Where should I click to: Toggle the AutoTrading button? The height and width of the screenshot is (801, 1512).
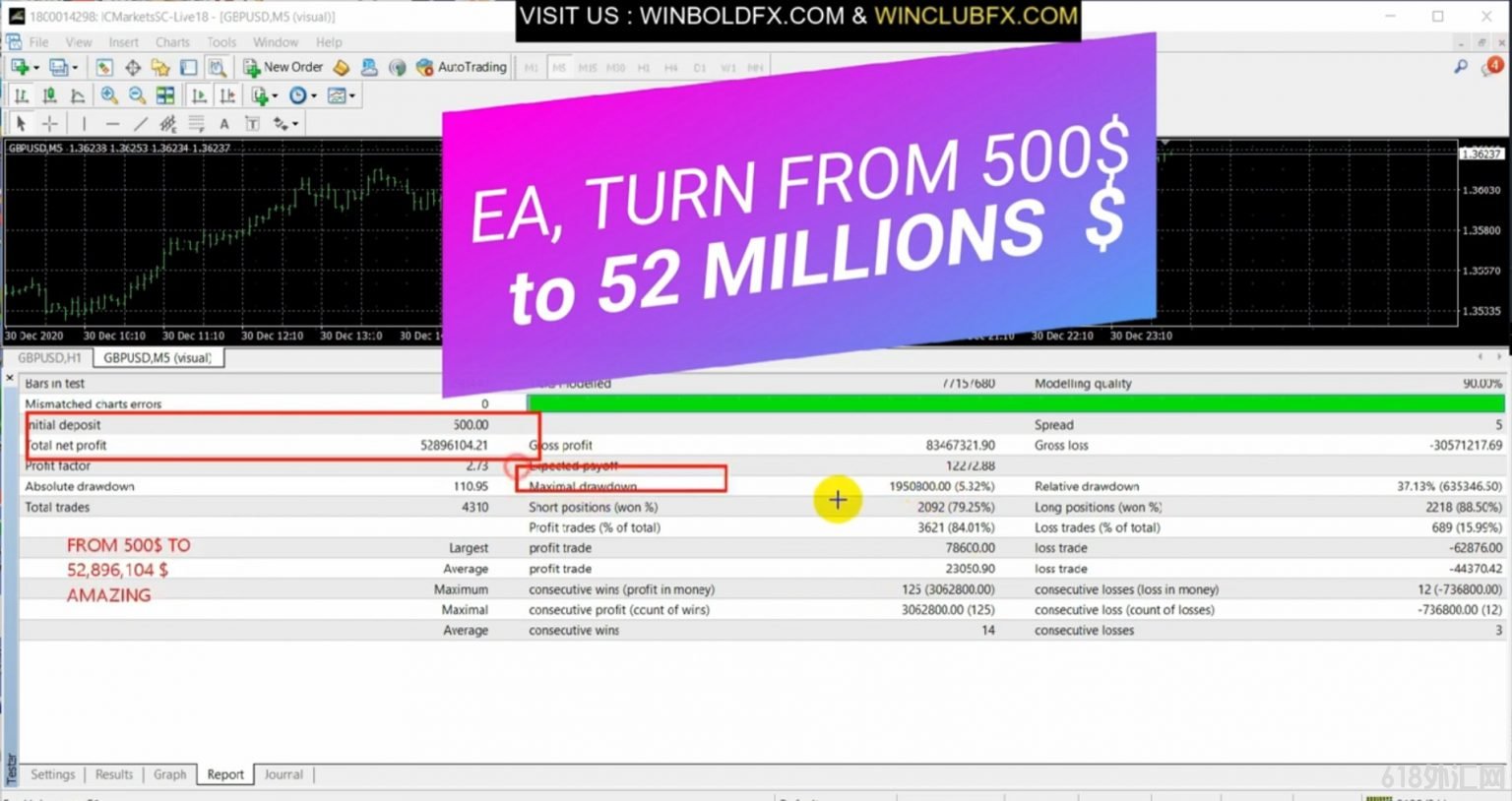coord(462,67)
